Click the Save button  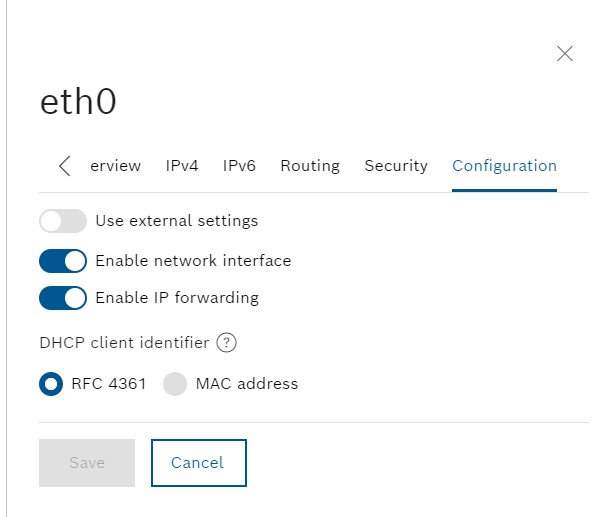tap(87, 463)
